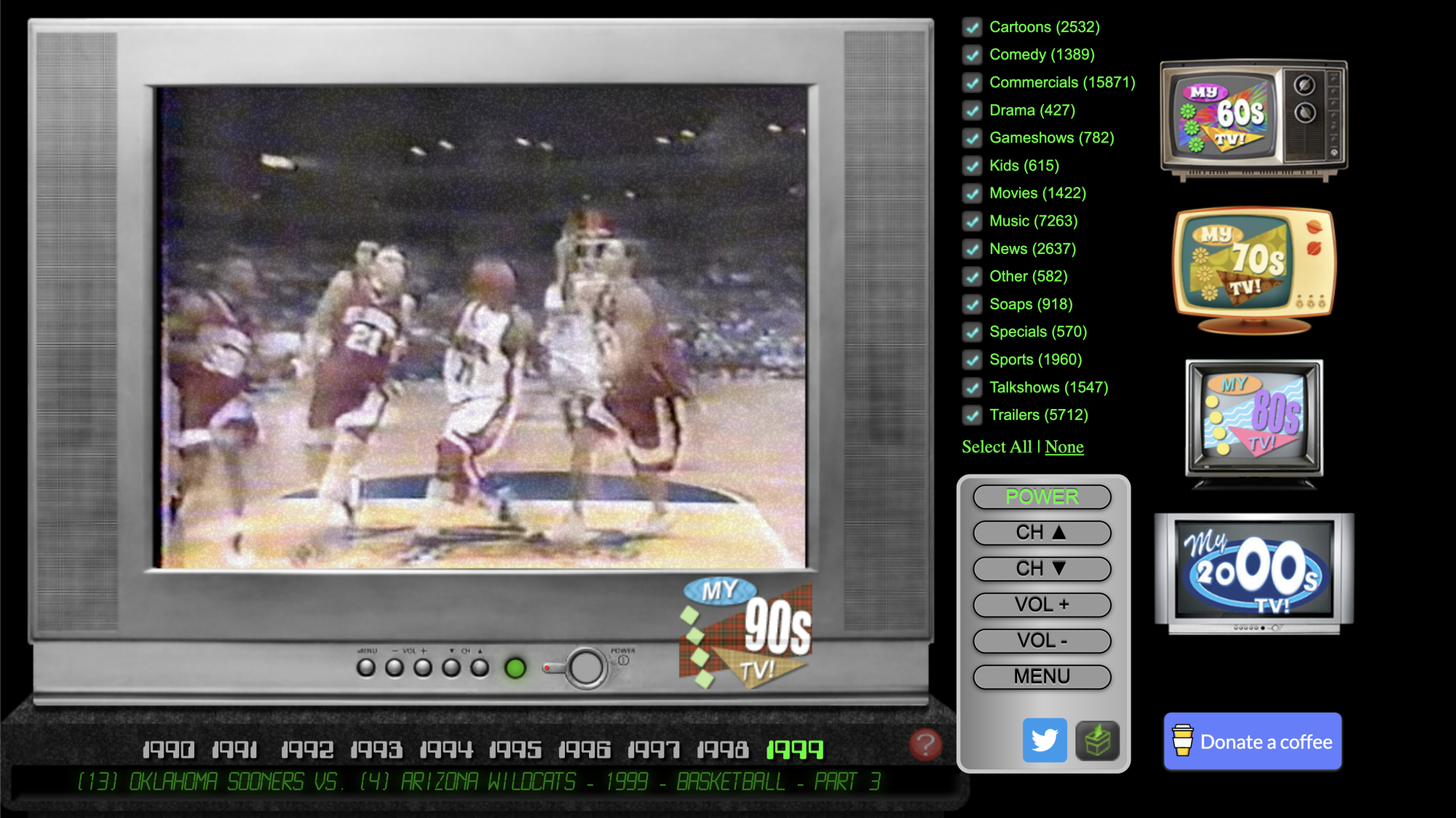Viewport: 1456px width, 818px height.
Task: Select year 1997
Action: click(654, 750)
